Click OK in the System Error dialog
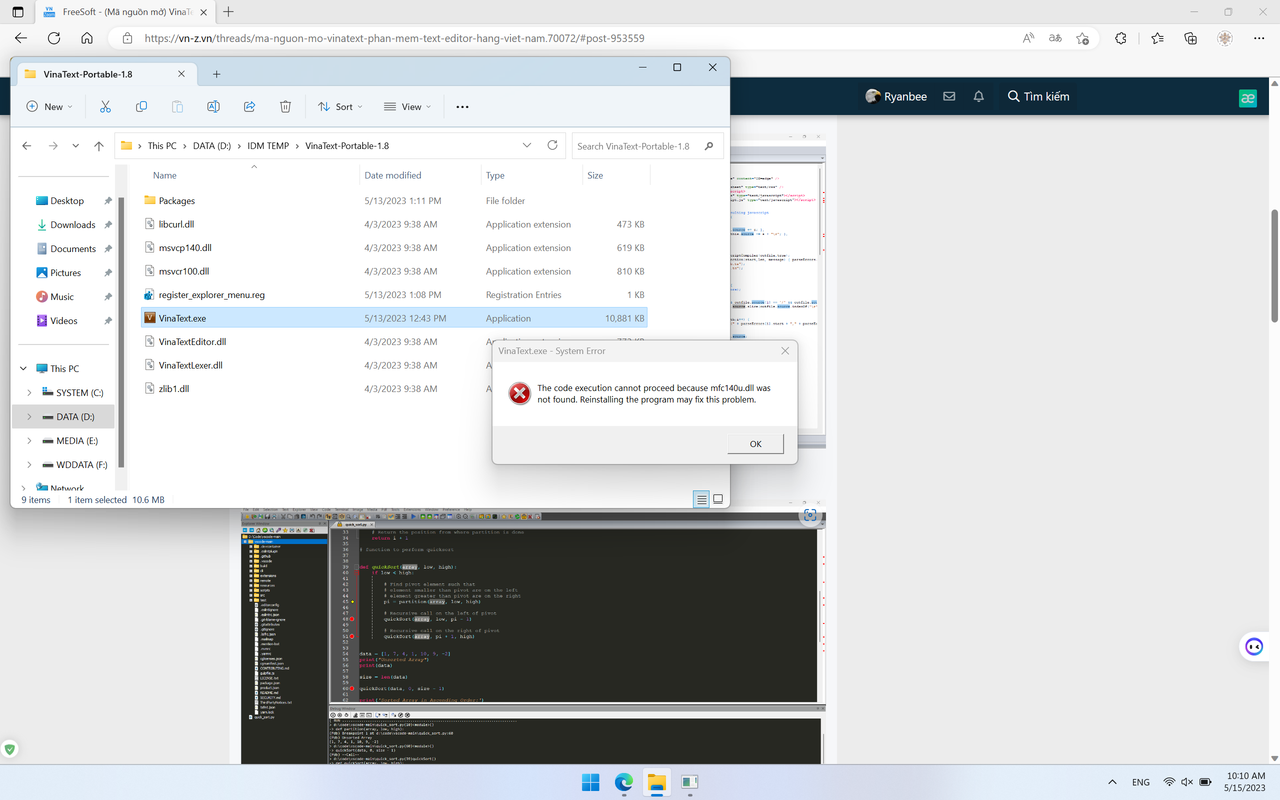The image size is (1280, 800). click(755, 443)
